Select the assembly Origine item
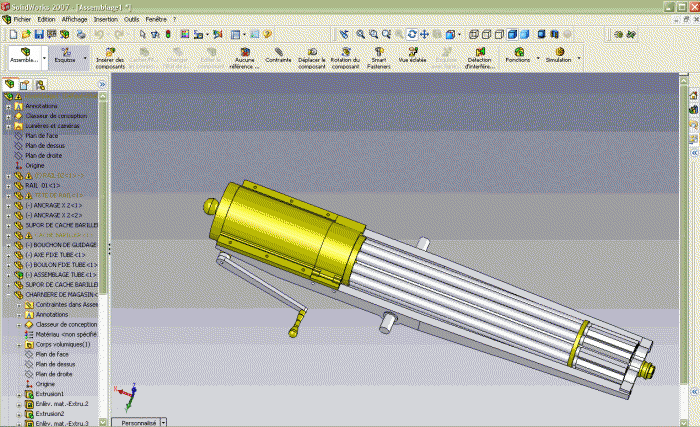Screen dimensions: 700x427 (34, 165)
